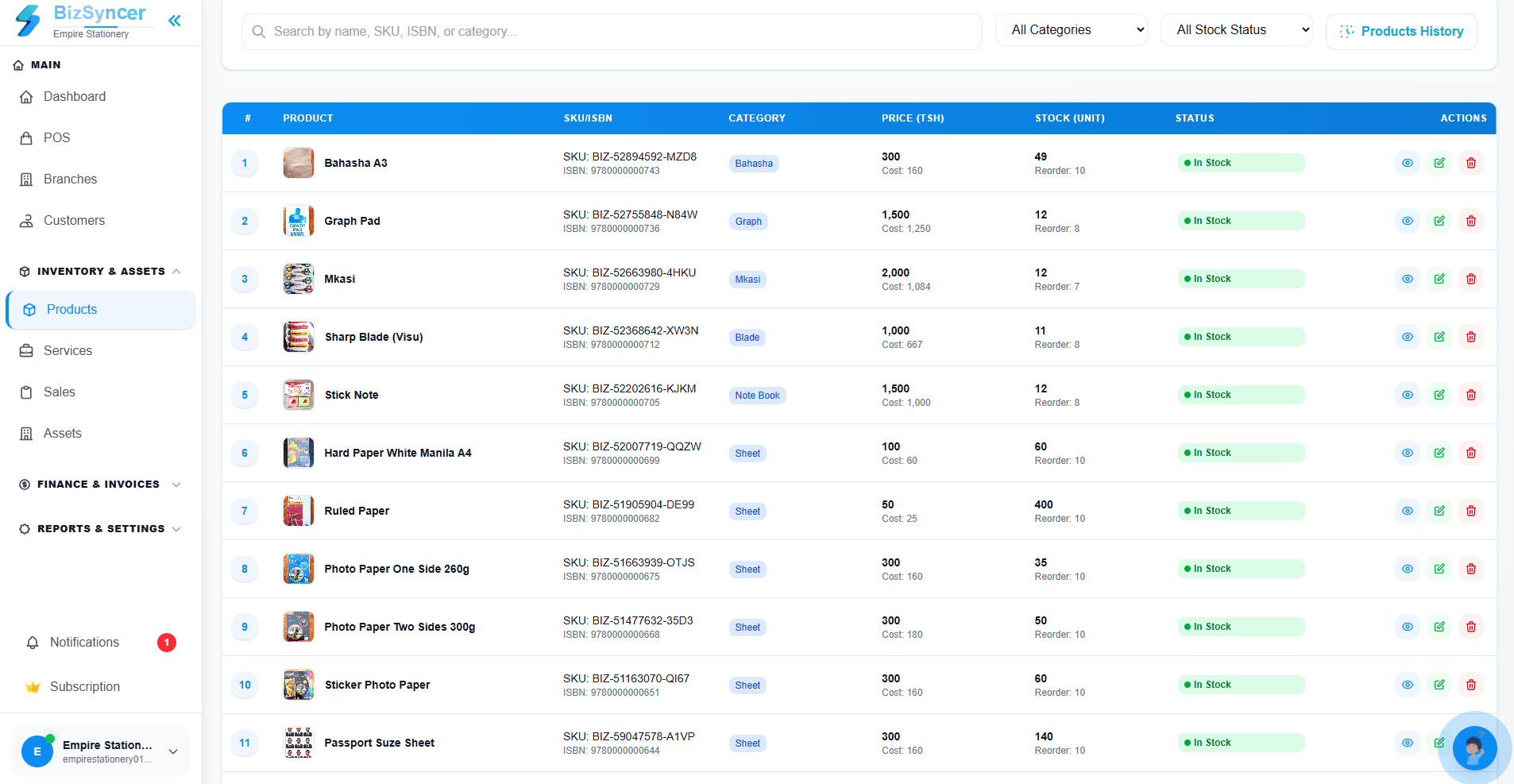Delete the Ruled Paper product

coord(1470,511)
